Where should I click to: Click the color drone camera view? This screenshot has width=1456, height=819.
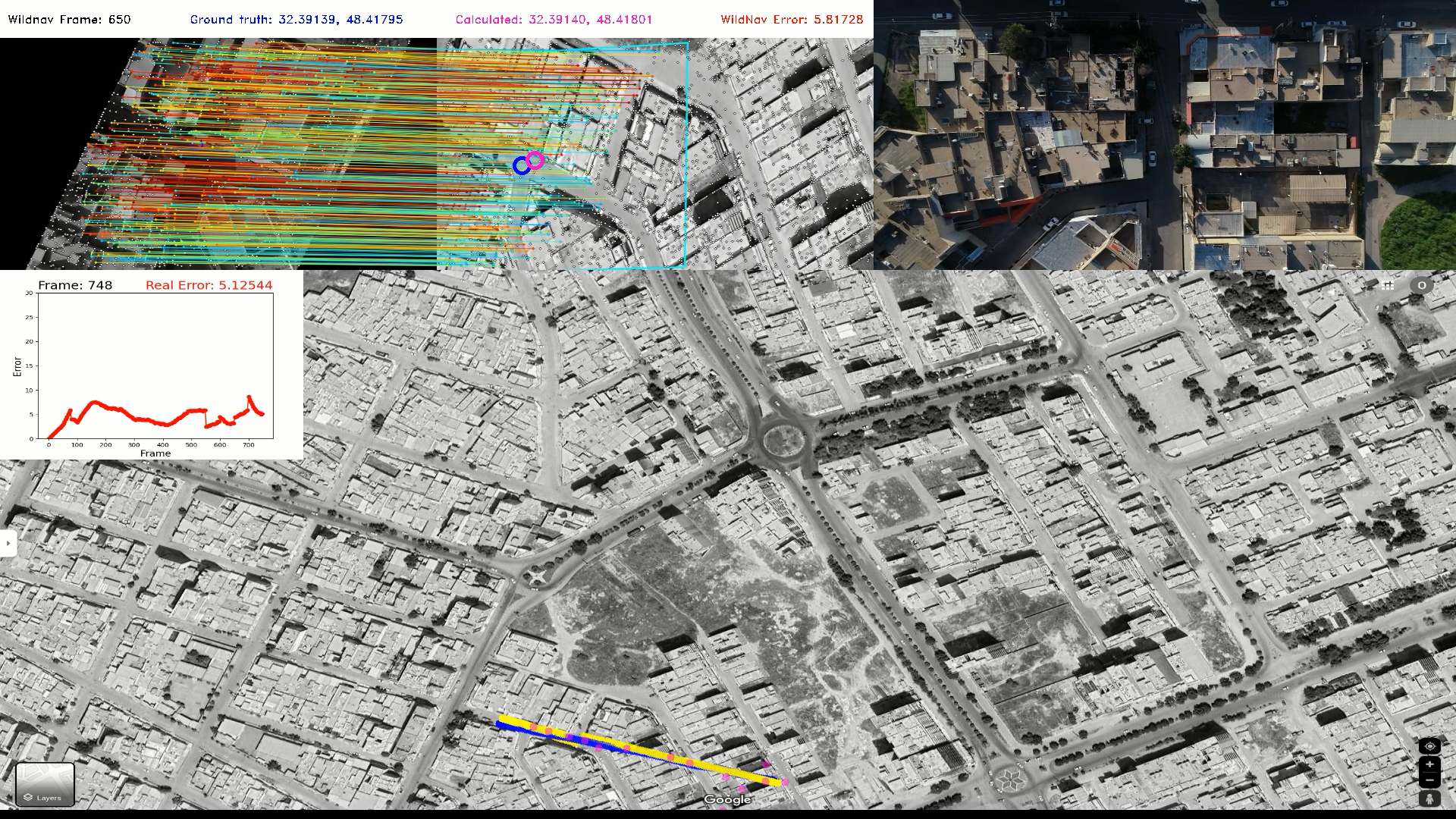point(1164,135)
